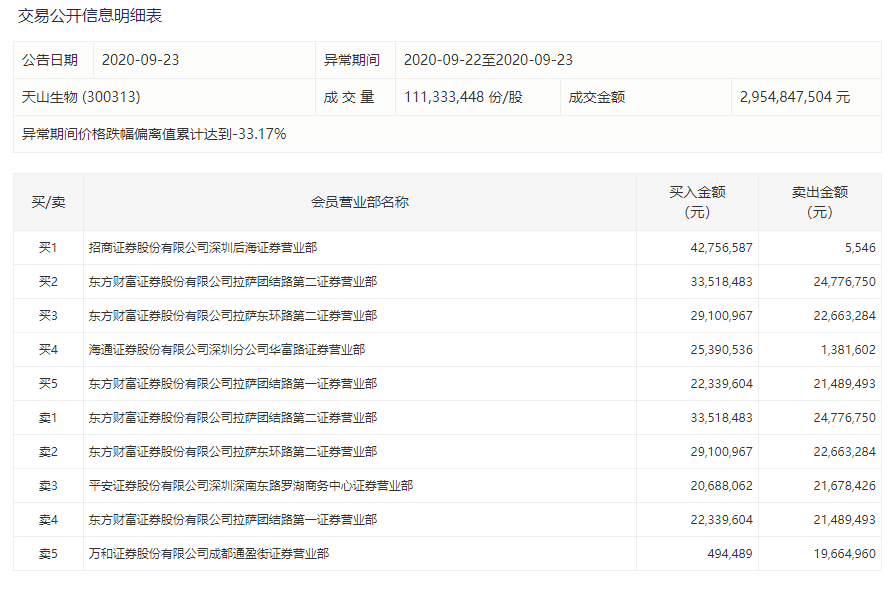This screenshot has width=890, height=595.
Task: Open 招商证券 深圳后海证券营业部 entry
Action: click(x=203, y=247)
